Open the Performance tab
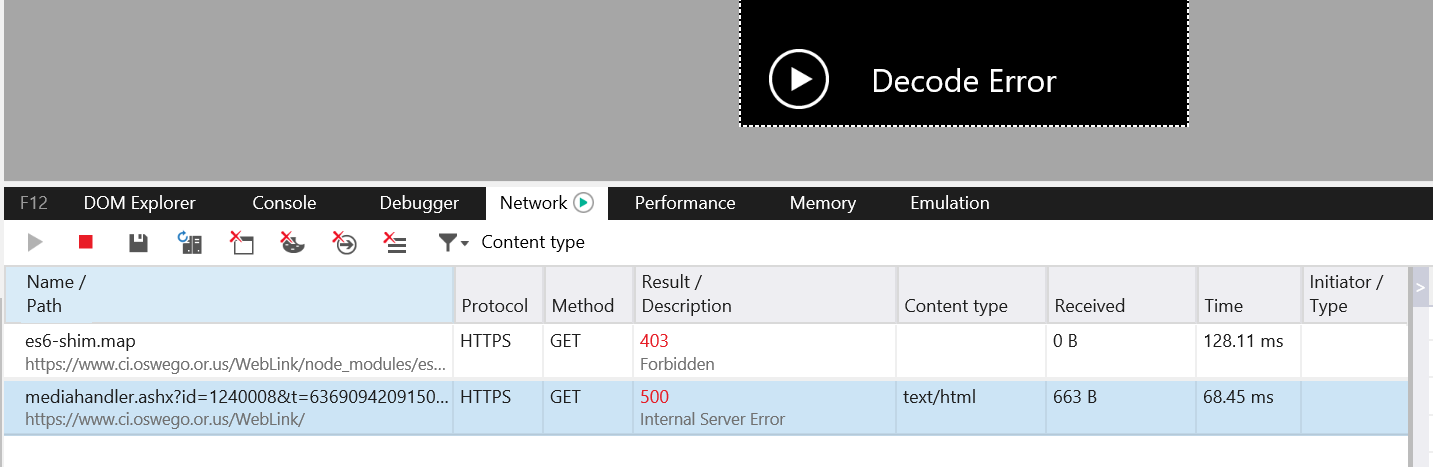This screenshot has height=467, width=1433. (x=685, y=203)
